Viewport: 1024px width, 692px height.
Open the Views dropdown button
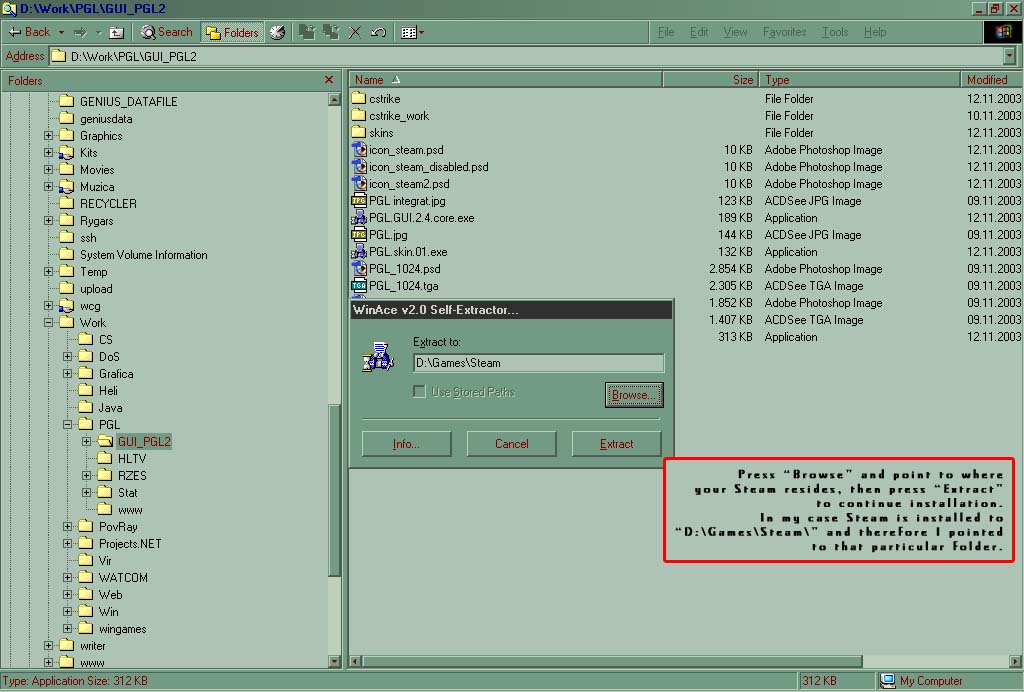click(412, 32)
